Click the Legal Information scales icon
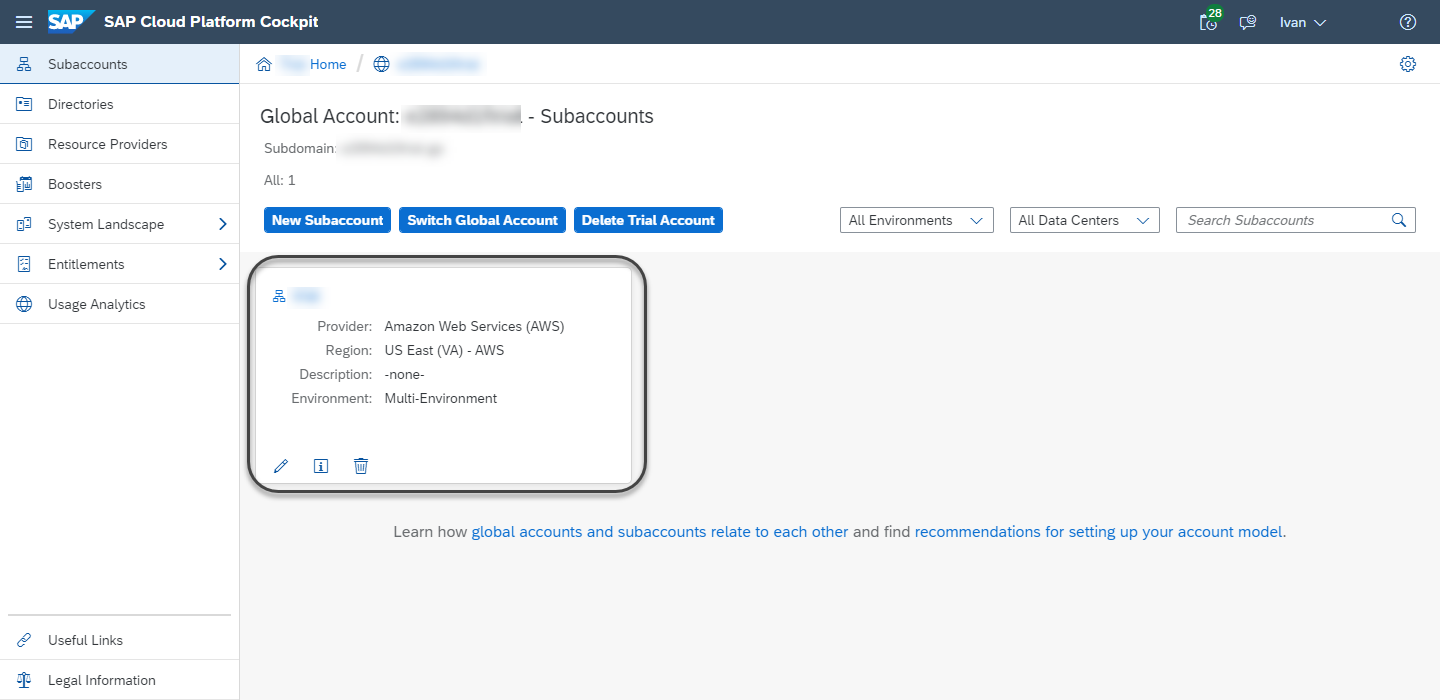This screenshot has width=1440, height=700. 25,680
